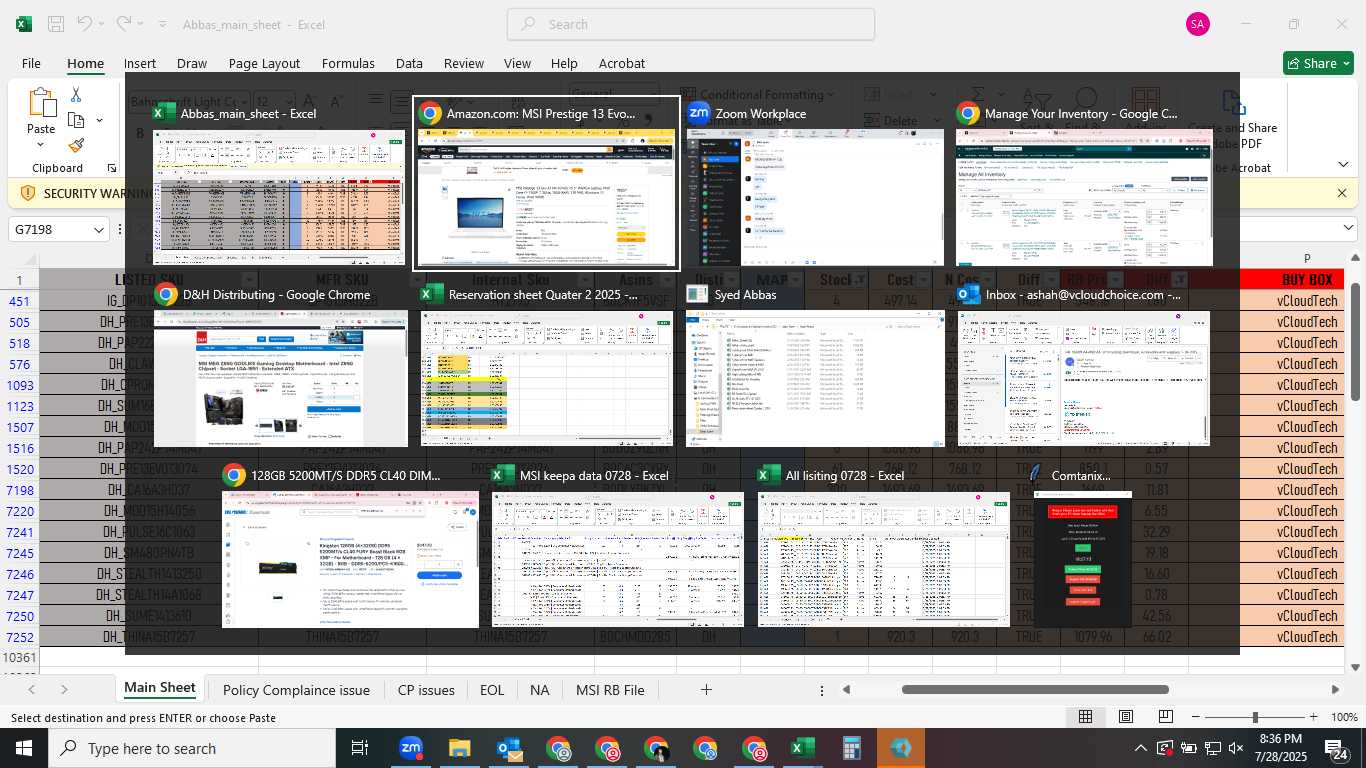Open the Clipboard group dialog launcher
The height and width of the screenshot is (768, 1366).
click(x=111, y=168)
